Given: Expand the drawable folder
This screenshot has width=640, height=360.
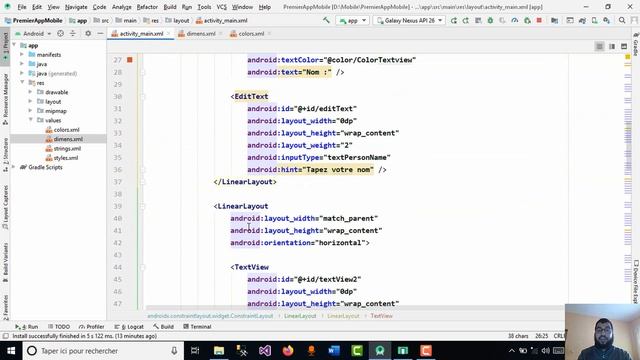Looking at the screenshot, I should [30, 92].
